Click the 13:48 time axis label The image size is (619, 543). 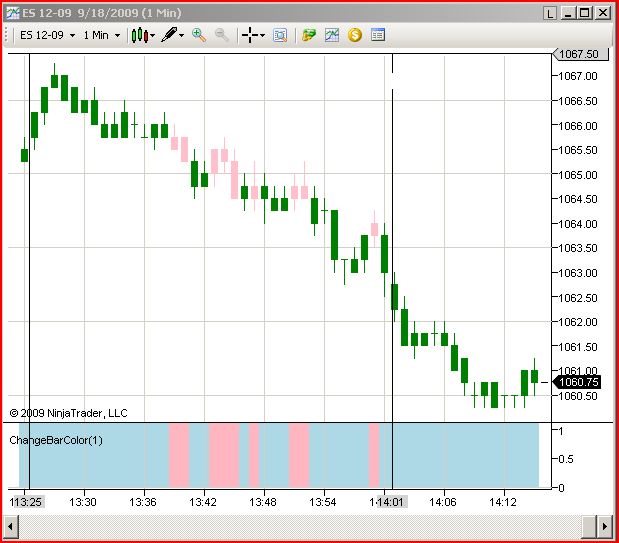coord(263,502)
